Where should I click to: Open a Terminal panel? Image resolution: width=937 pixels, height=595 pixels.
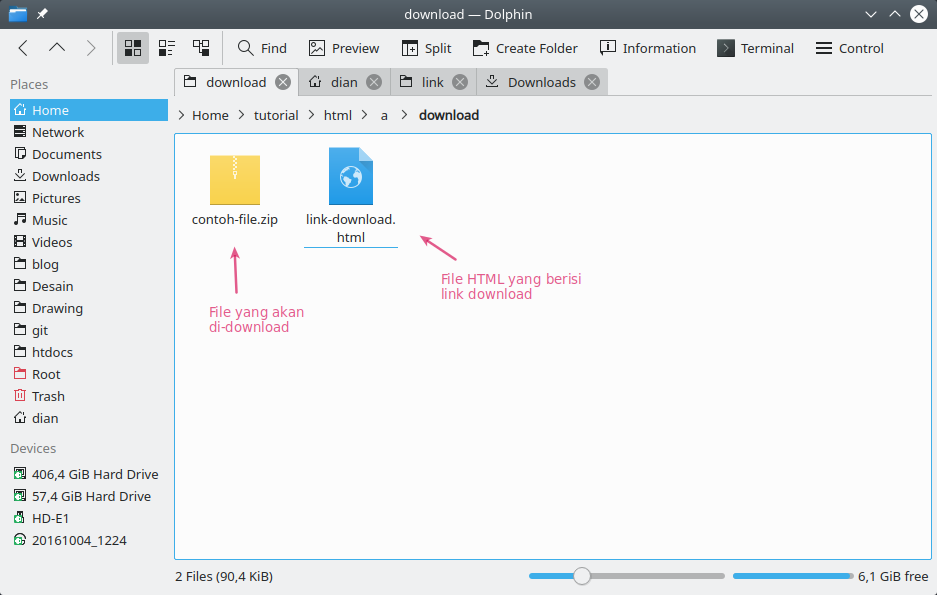pyautogui.click(x=755, y=47)
